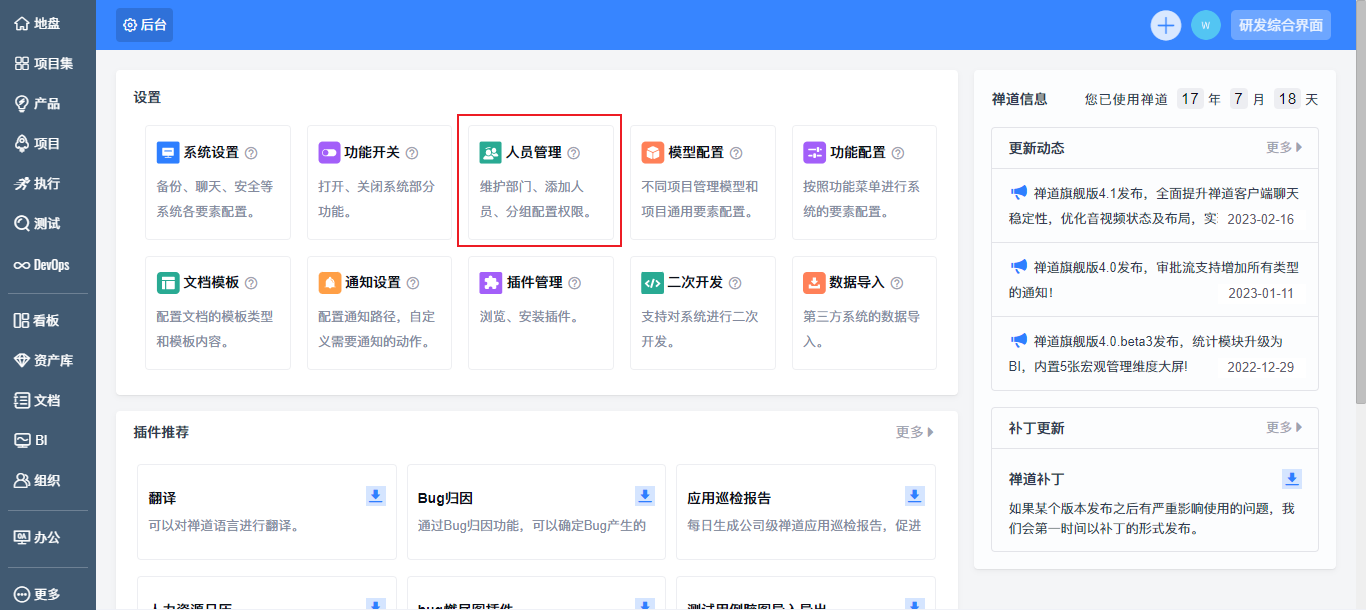
Task: Click the 模型配置 orange cube icon
Action: click(653, 153)
